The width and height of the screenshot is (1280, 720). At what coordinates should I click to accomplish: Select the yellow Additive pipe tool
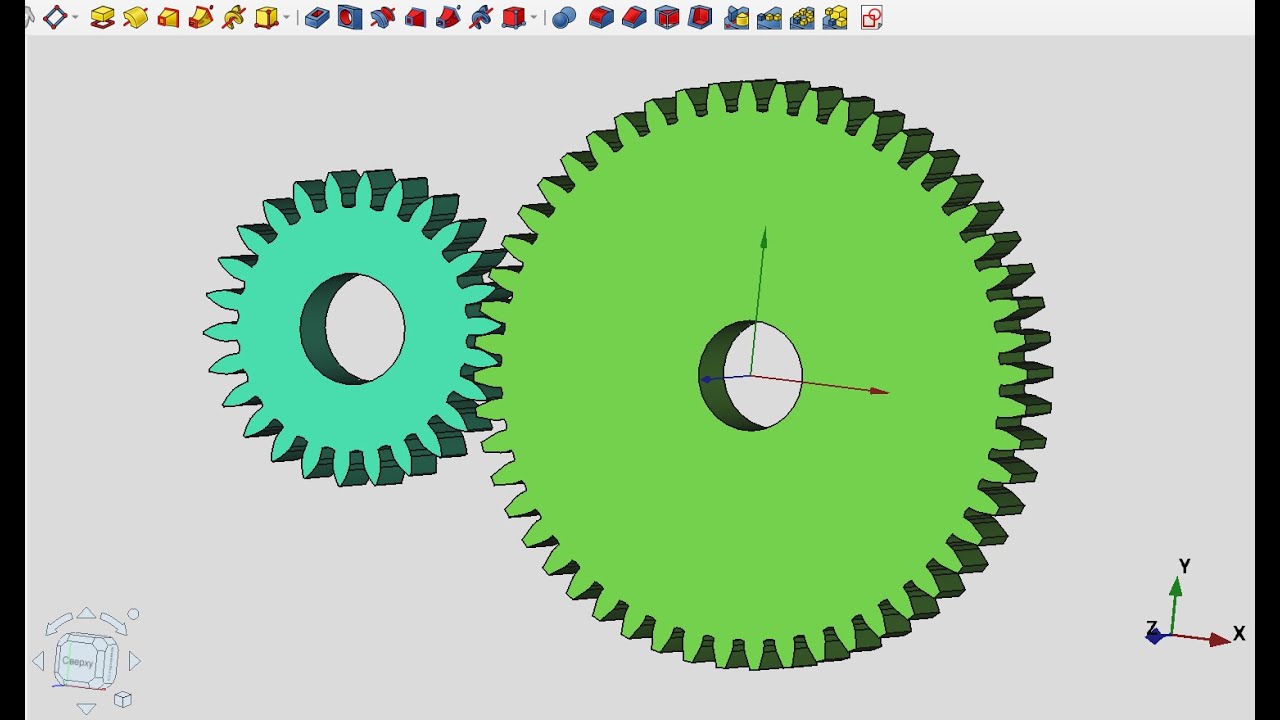point(201,17)
